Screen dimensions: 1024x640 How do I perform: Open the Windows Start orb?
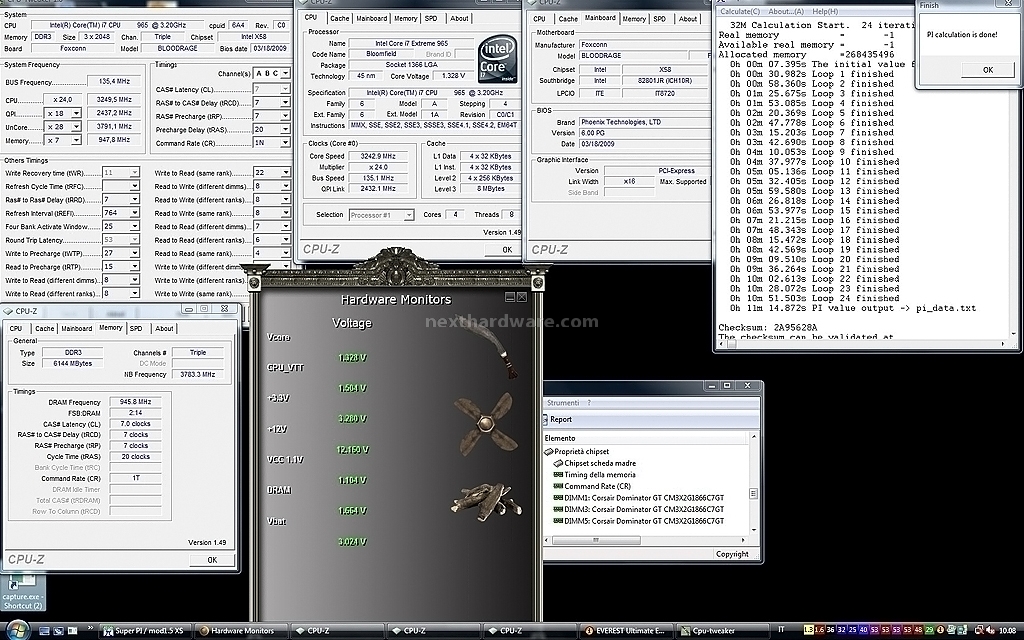(x=18, y=630)
